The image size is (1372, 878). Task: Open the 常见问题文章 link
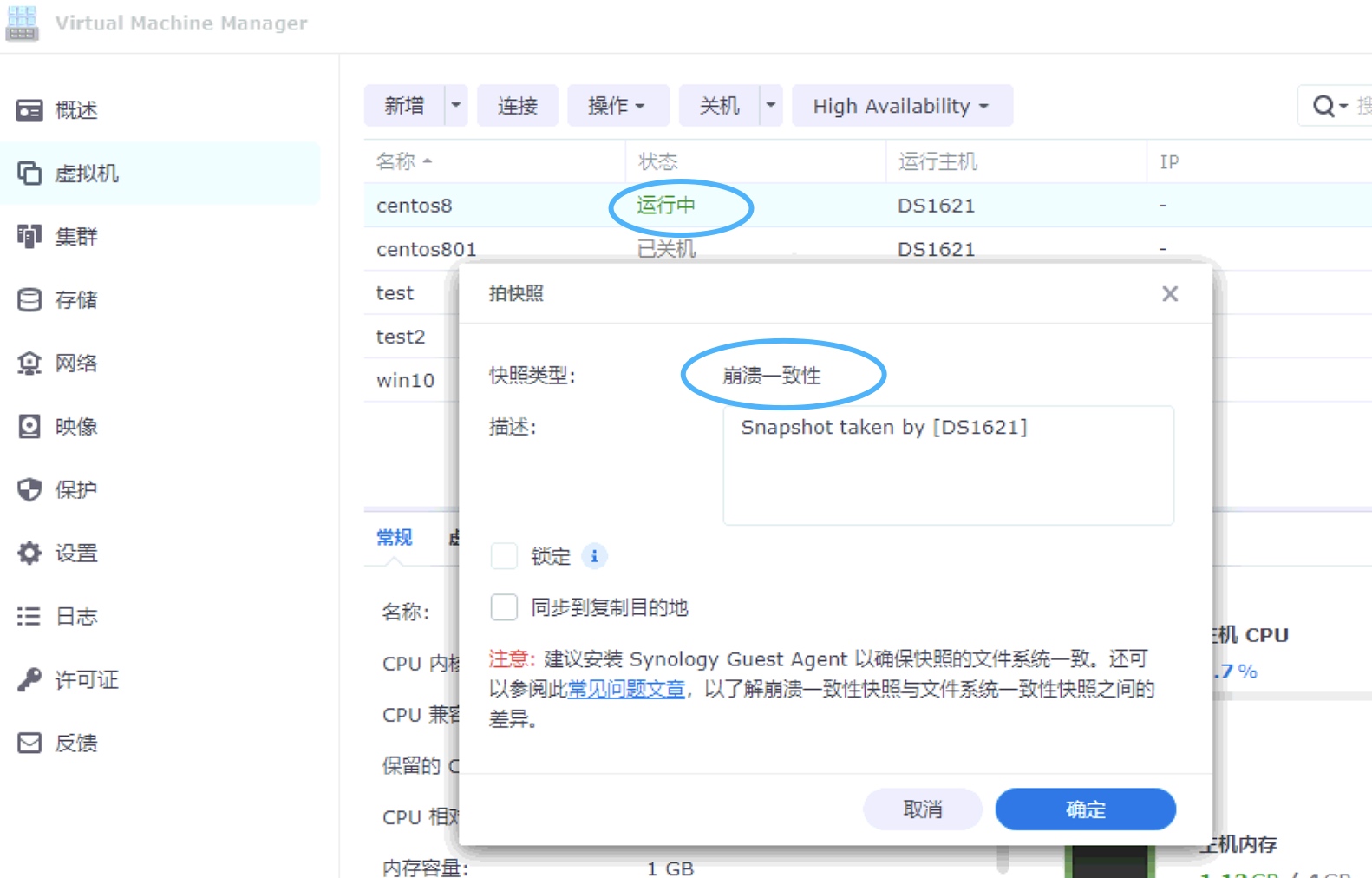click(x=626, y=690)
